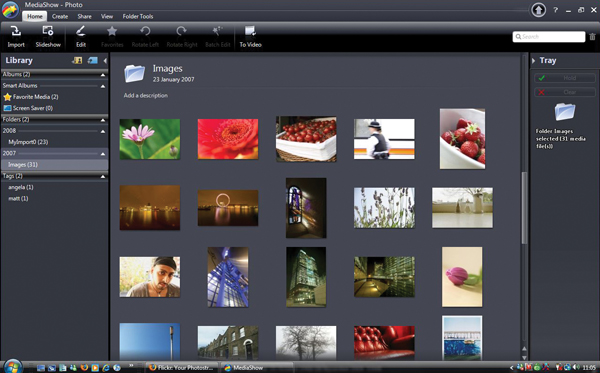Select the man's portrait thumbnail
Viewport: 600px width, 373px height.
coord(150,277)
